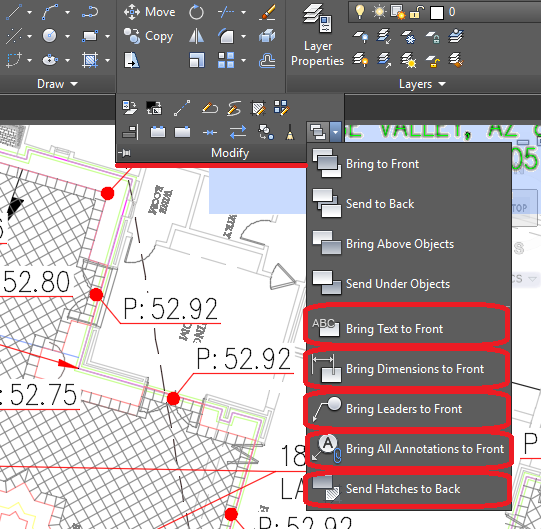541x529 pixels.
Task: Click the Offset tool icon
Action: (x=267, y=61)
